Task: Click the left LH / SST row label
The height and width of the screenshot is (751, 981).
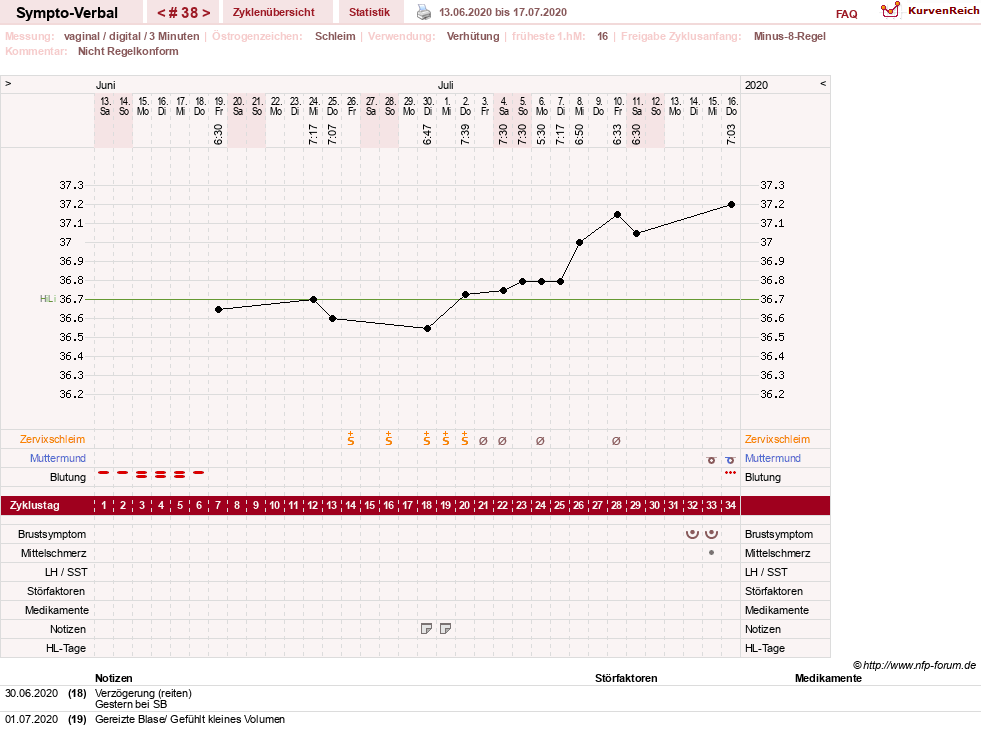Action: [66, 572]
